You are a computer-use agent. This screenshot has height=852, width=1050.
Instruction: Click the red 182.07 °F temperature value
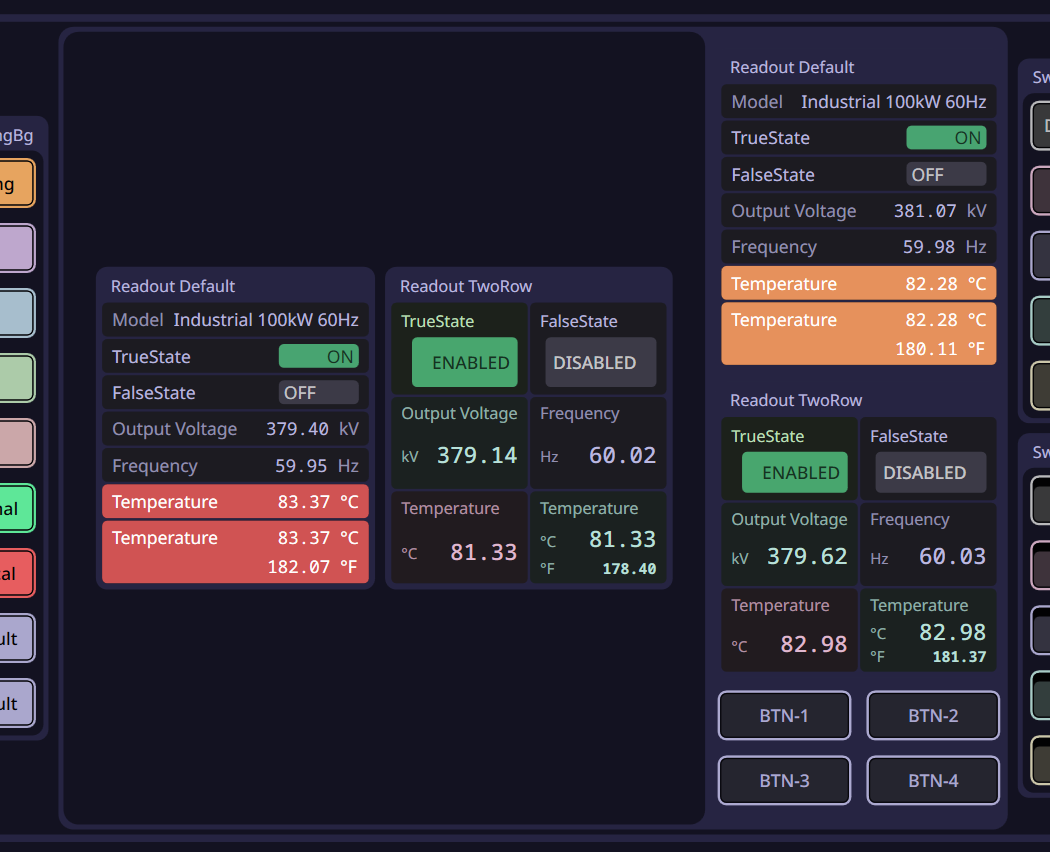[312, 567]
